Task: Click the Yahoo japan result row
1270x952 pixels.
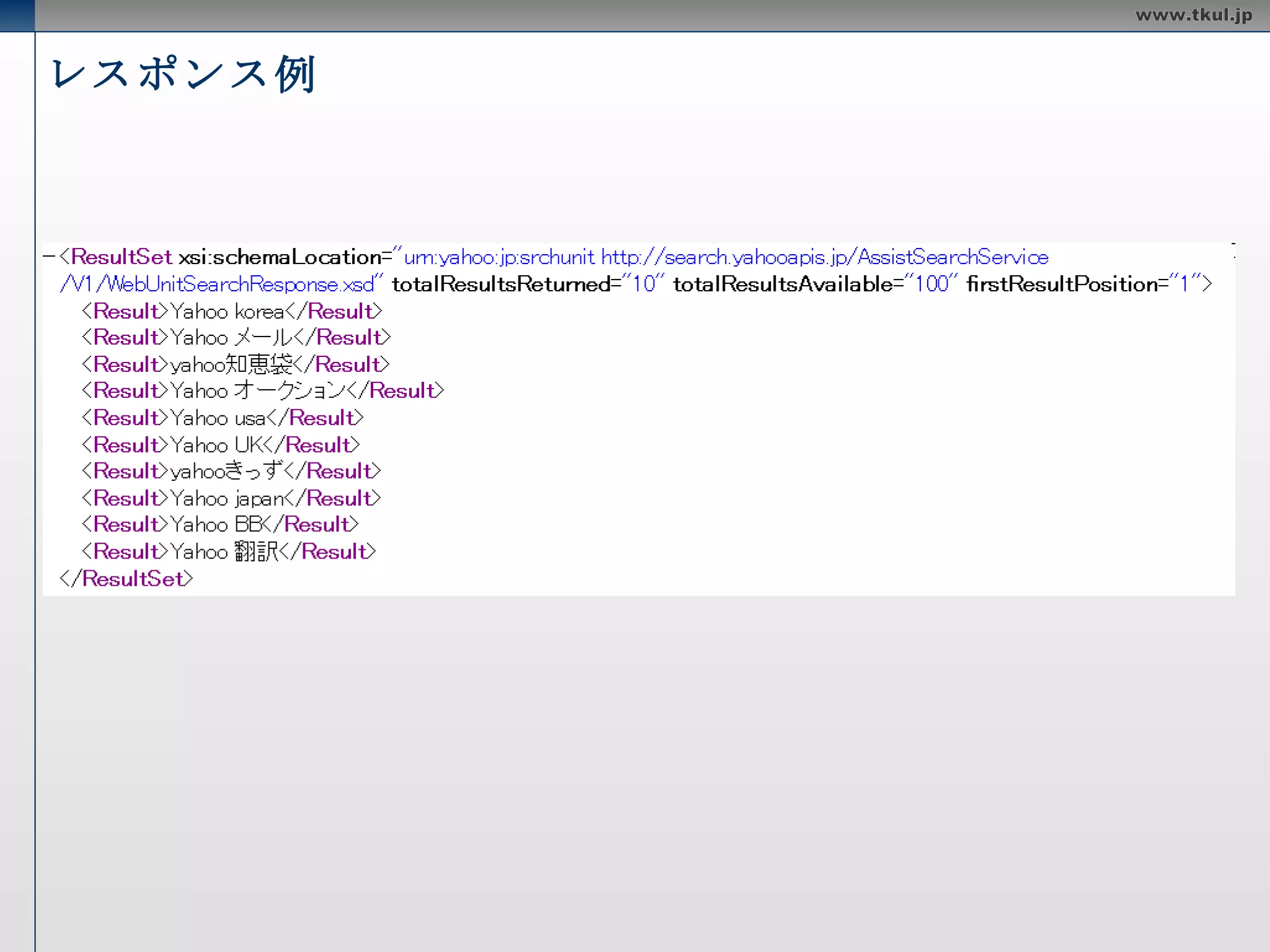Action: [231, 498]
